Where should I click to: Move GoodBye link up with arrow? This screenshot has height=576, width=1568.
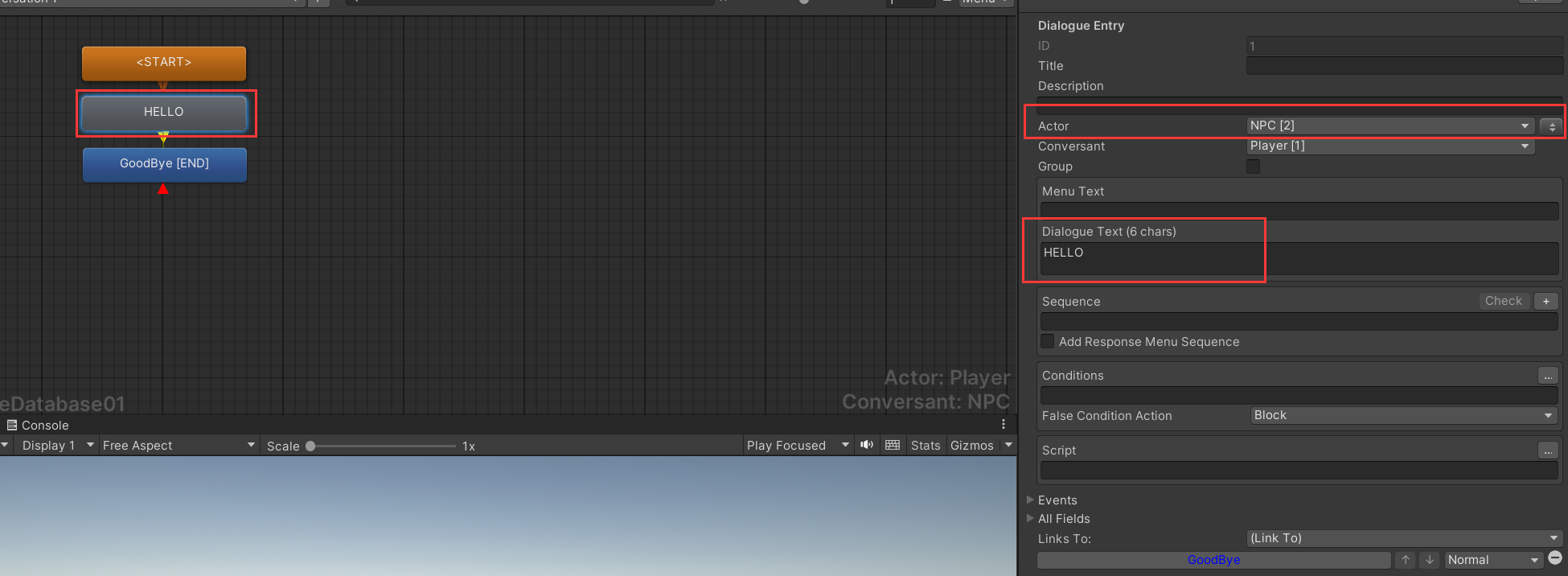click(1406, 560)
